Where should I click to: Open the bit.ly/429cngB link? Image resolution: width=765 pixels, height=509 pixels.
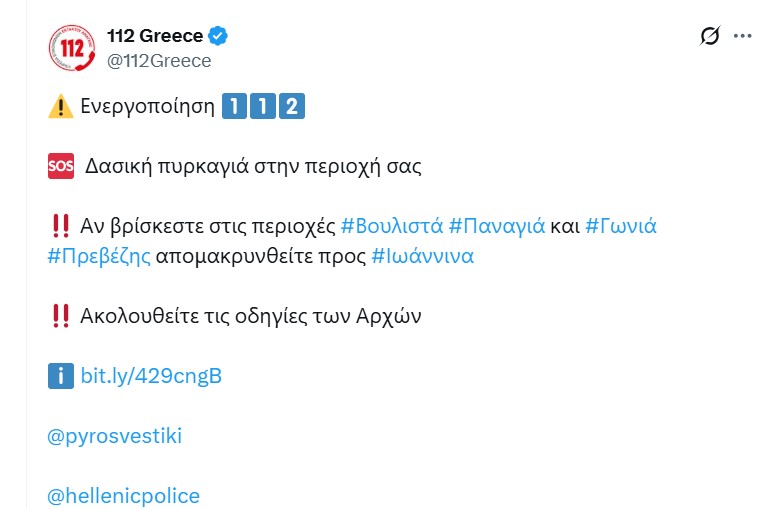click(151, 376)
